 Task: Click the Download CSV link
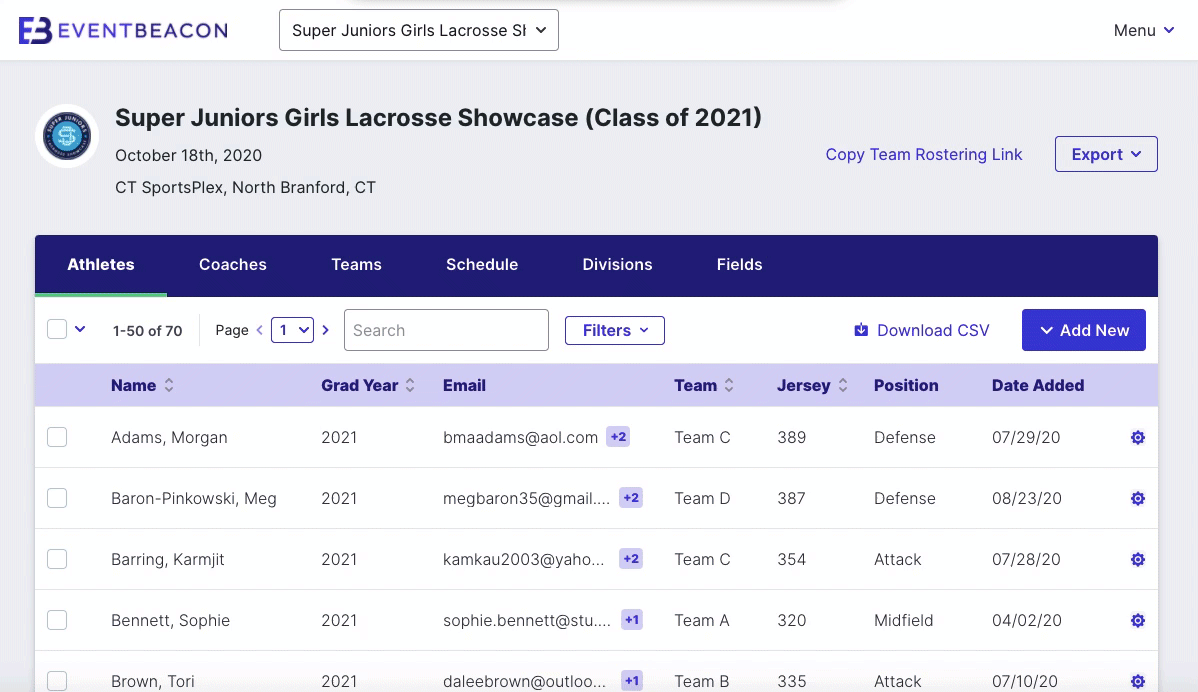(921, 330)
